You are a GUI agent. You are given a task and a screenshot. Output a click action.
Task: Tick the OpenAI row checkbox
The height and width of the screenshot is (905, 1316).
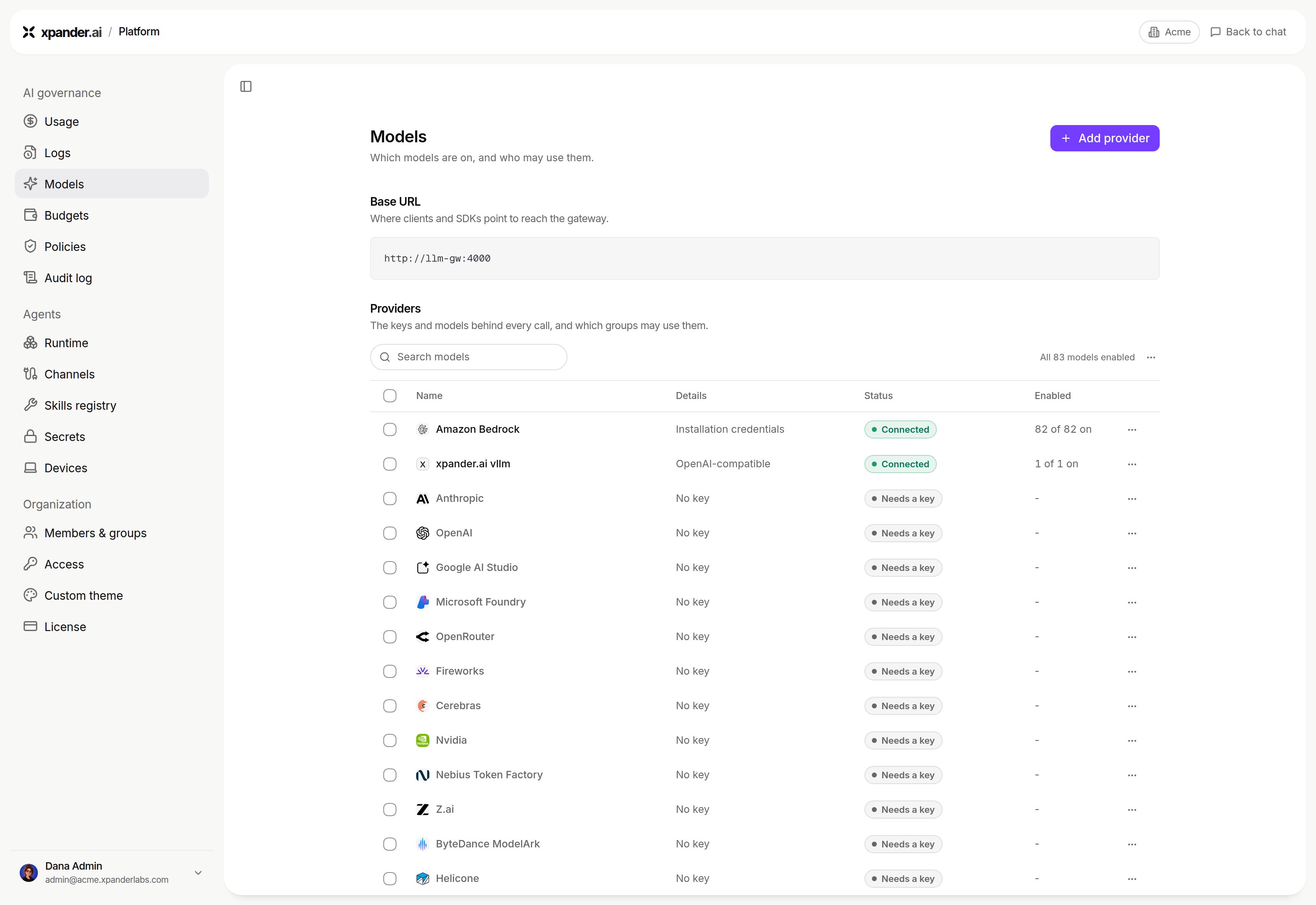(x=389, y=533)
